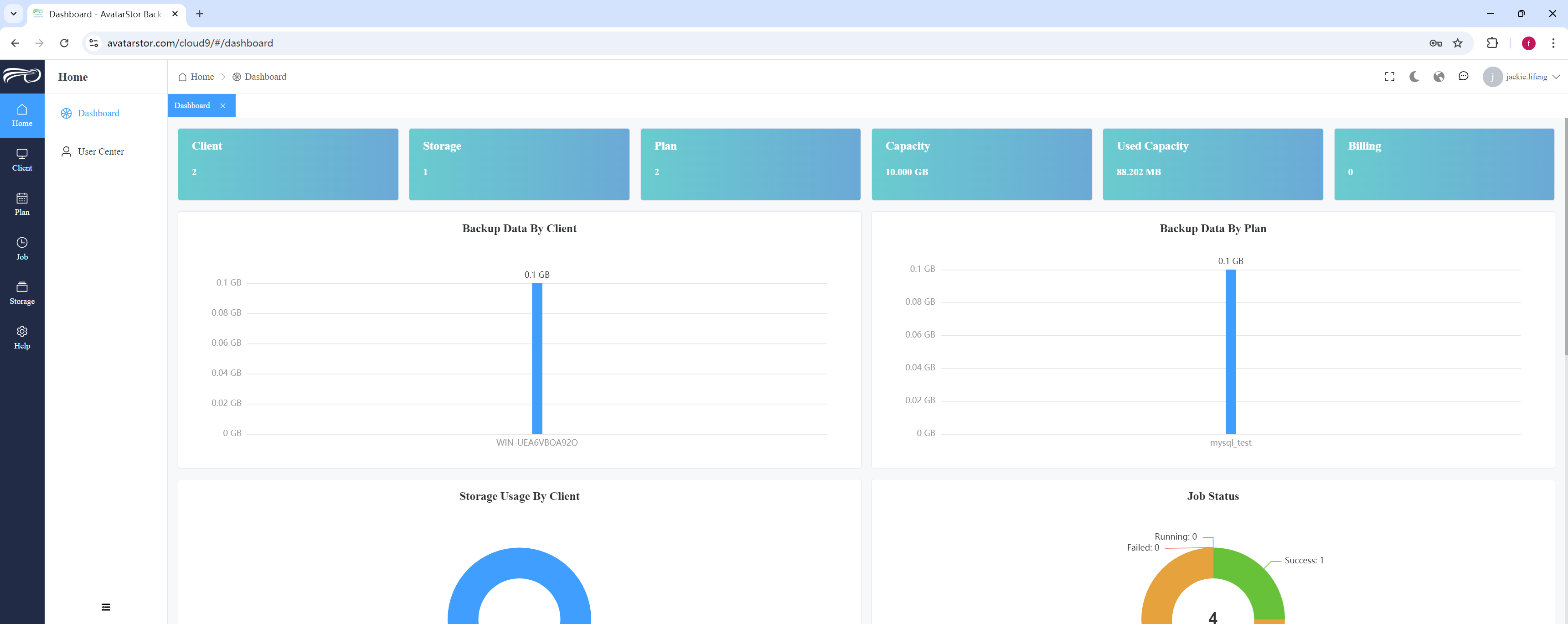Click the WIN-UEA6VBOA92O axis label

(x=537, y=443)
